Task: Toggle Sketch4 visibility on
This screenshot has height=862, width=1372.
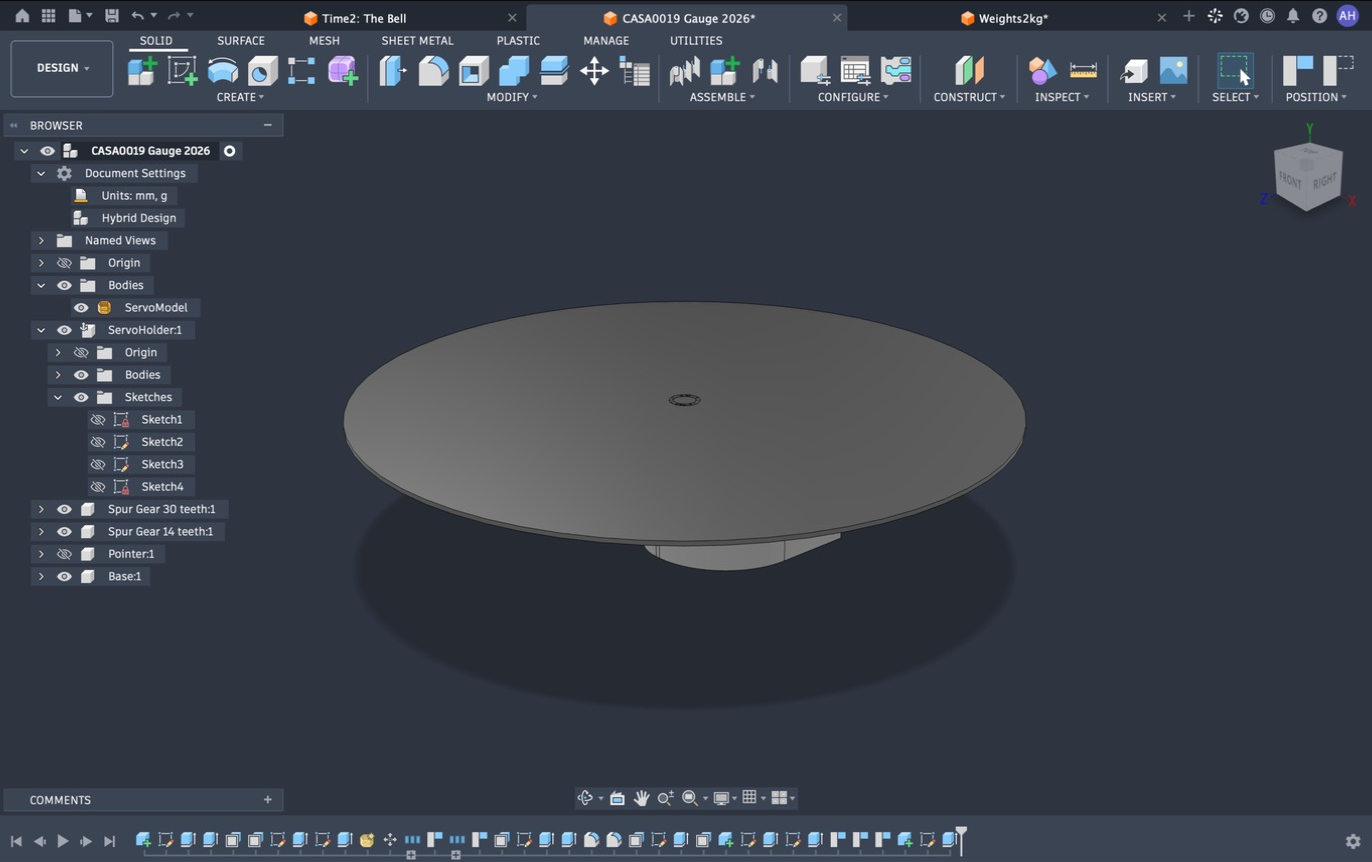Action: pyautogui.click(x=98, y=487)
